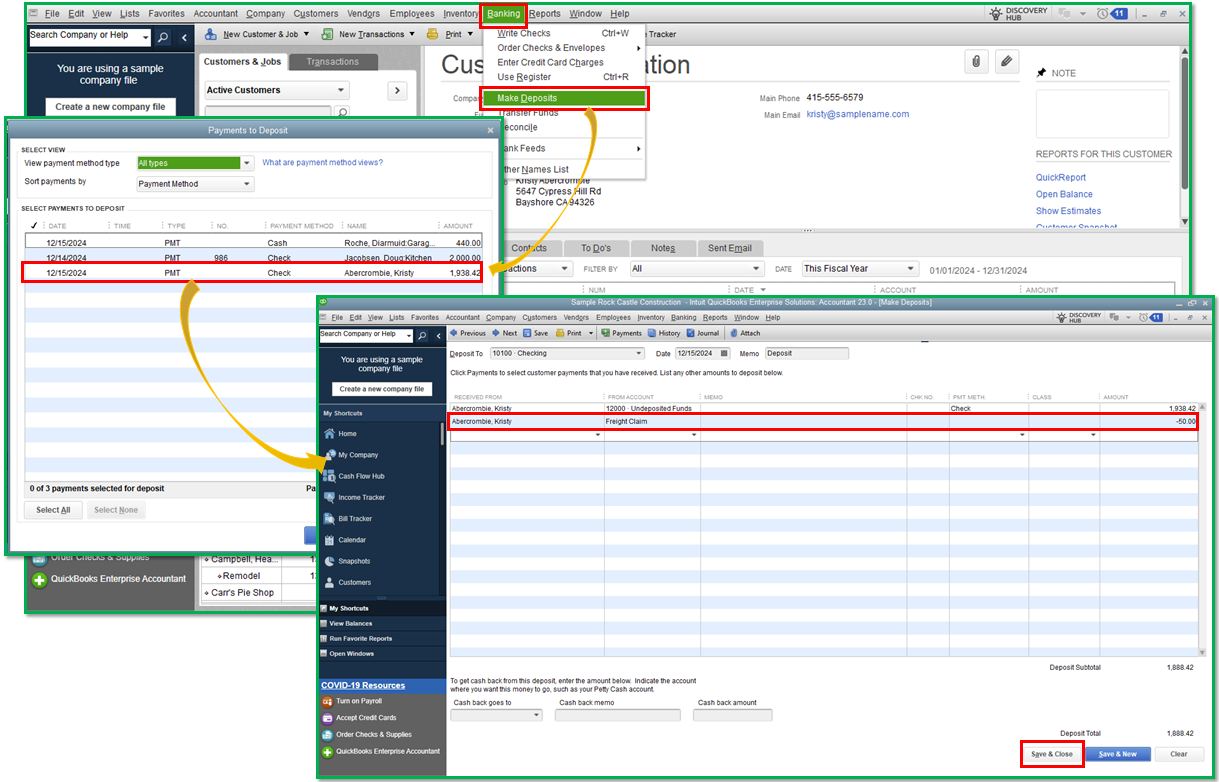Open Income Tracker shortcut
1219x782 pixels.
click(x=354, y=497)
